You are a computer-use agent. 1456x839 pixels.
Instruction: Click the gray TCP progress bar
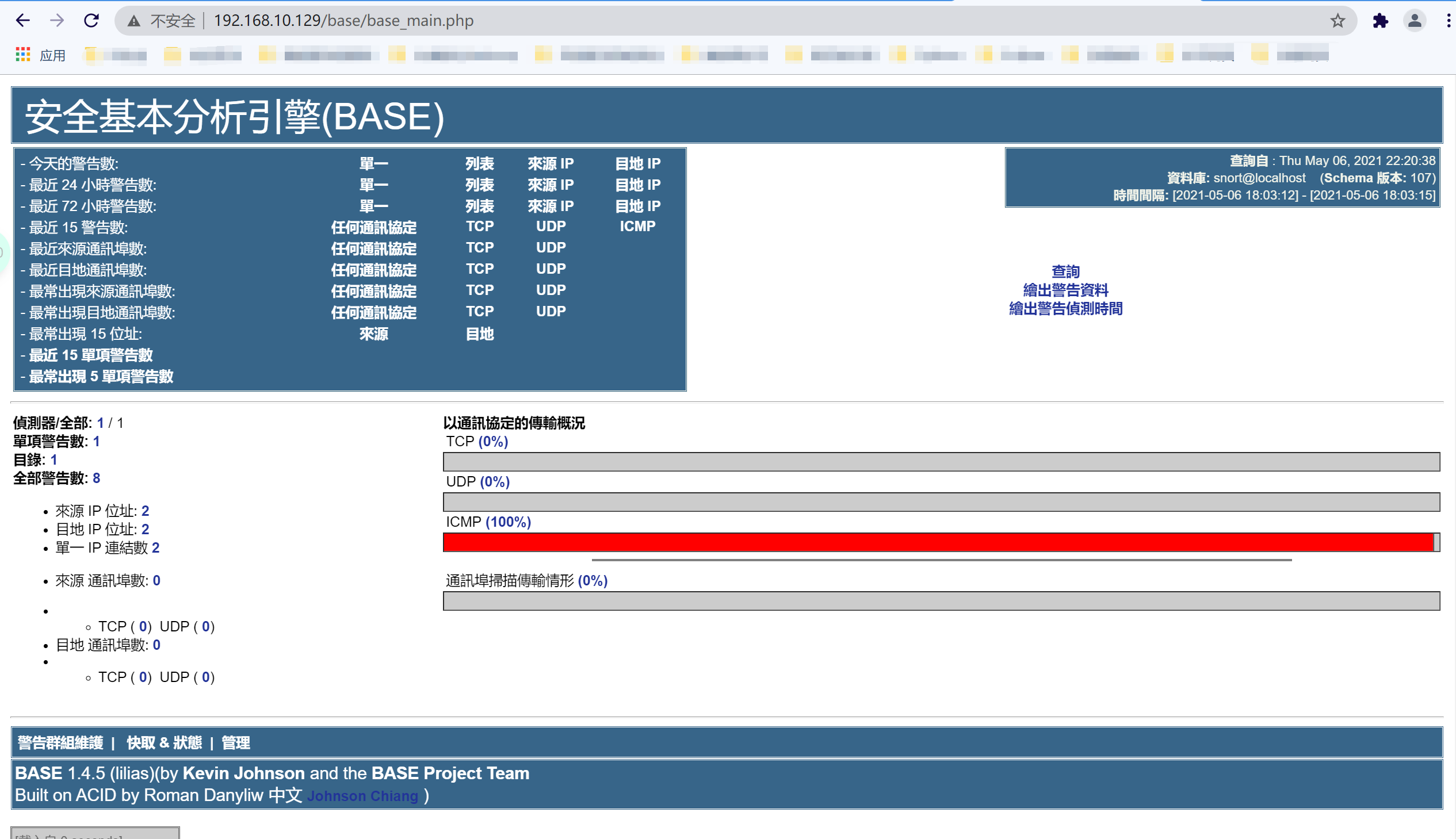[x=941, y=462]
